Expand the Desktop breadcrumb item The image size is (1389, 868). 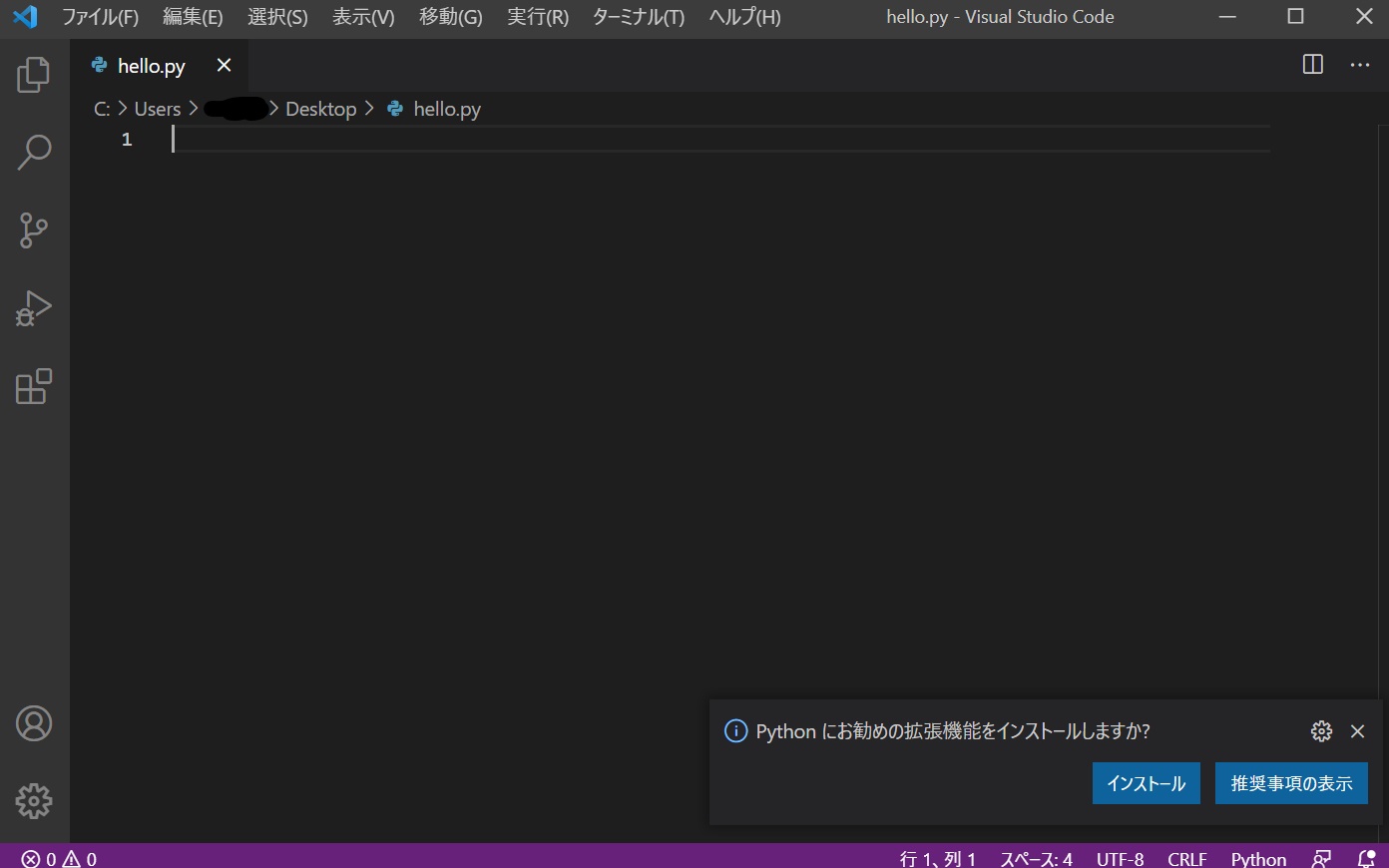[x=320, y=108]
